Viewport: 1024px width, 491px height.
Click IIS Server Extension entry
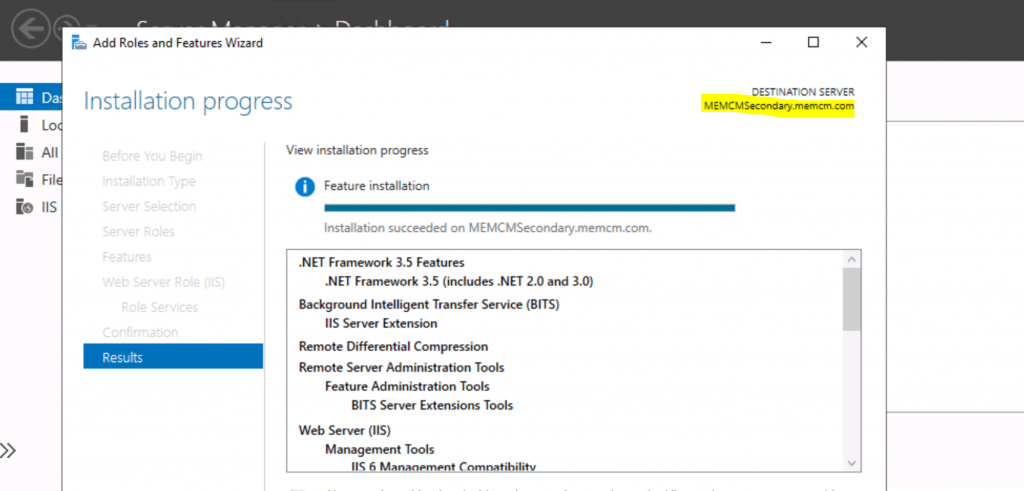(381, 323)
